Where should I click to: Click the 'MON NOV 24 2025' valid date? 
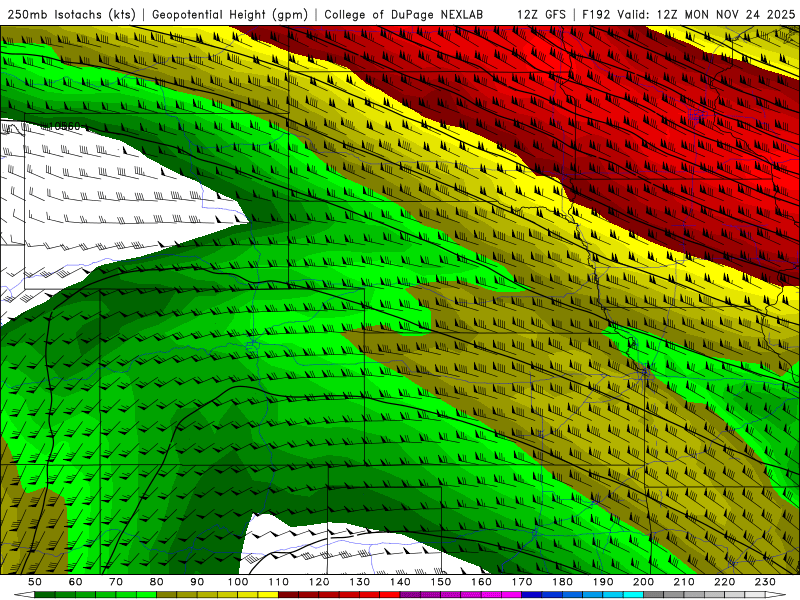739,15
